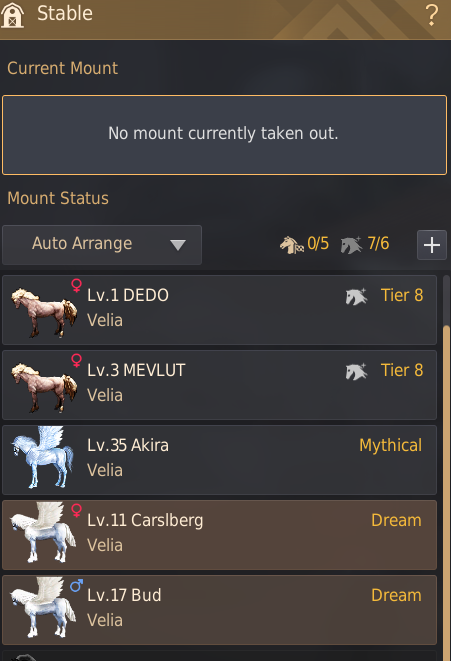
Task: Click the gray horse icon beside 7/6
Action: pos(351,245)
